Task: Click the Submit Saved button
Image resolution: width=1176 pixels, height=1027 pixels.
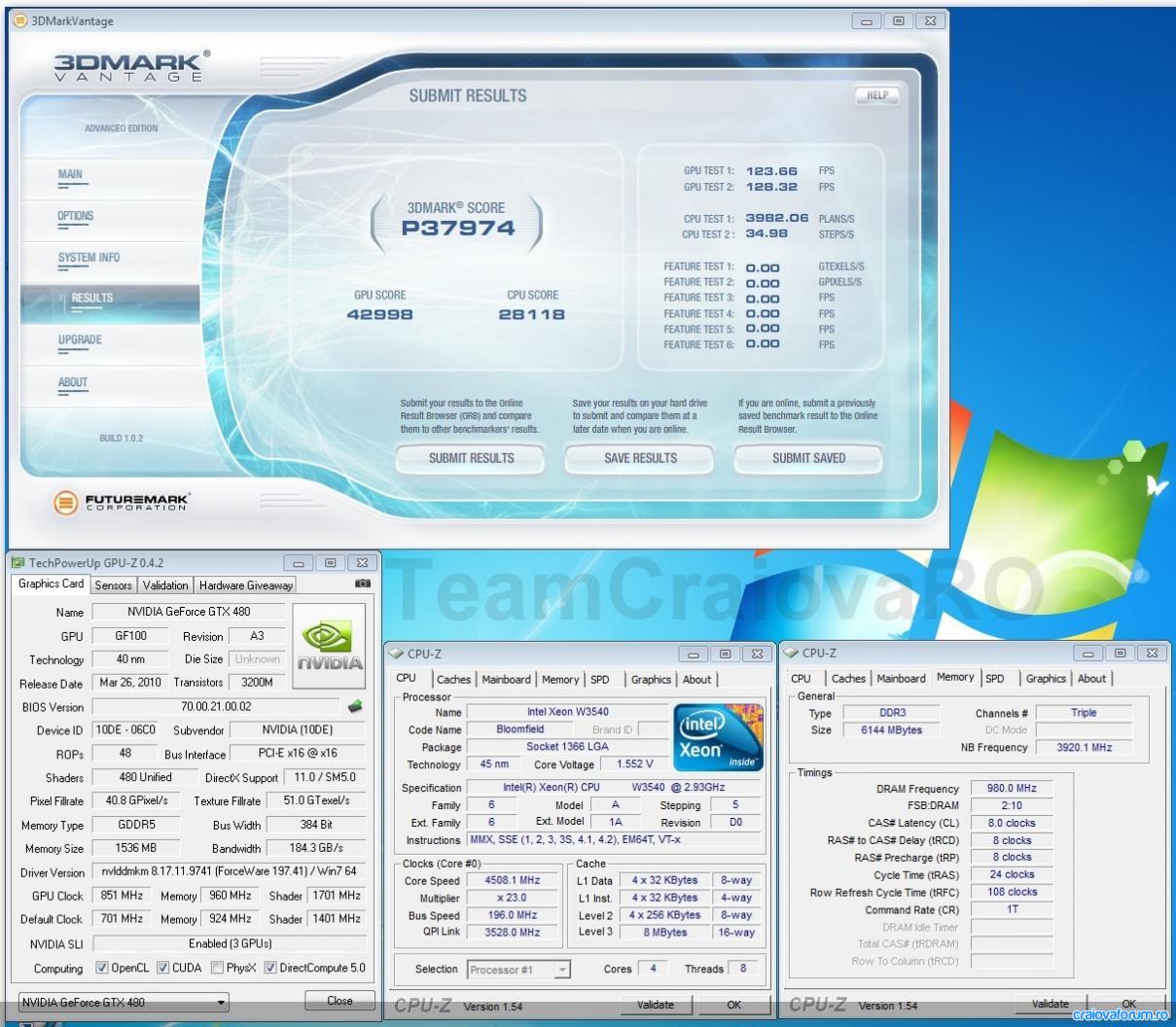Action: click(809, 458)
